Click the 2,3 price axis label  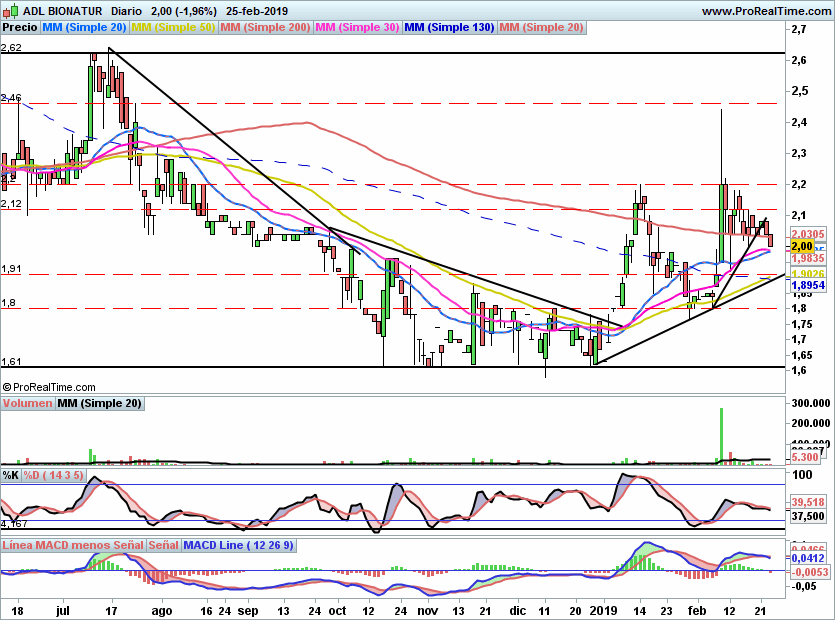pyautogui.click(x=799, y=153)
